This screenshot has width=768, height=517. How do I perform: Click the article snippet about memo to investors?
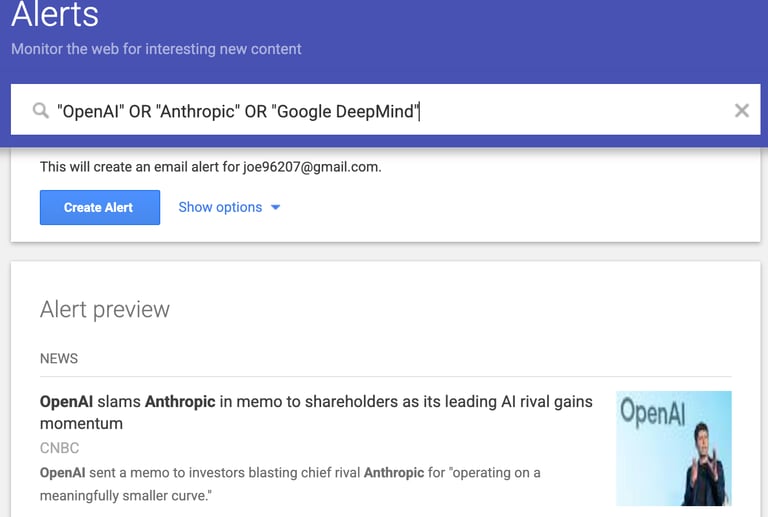click(x=290, y=484)
